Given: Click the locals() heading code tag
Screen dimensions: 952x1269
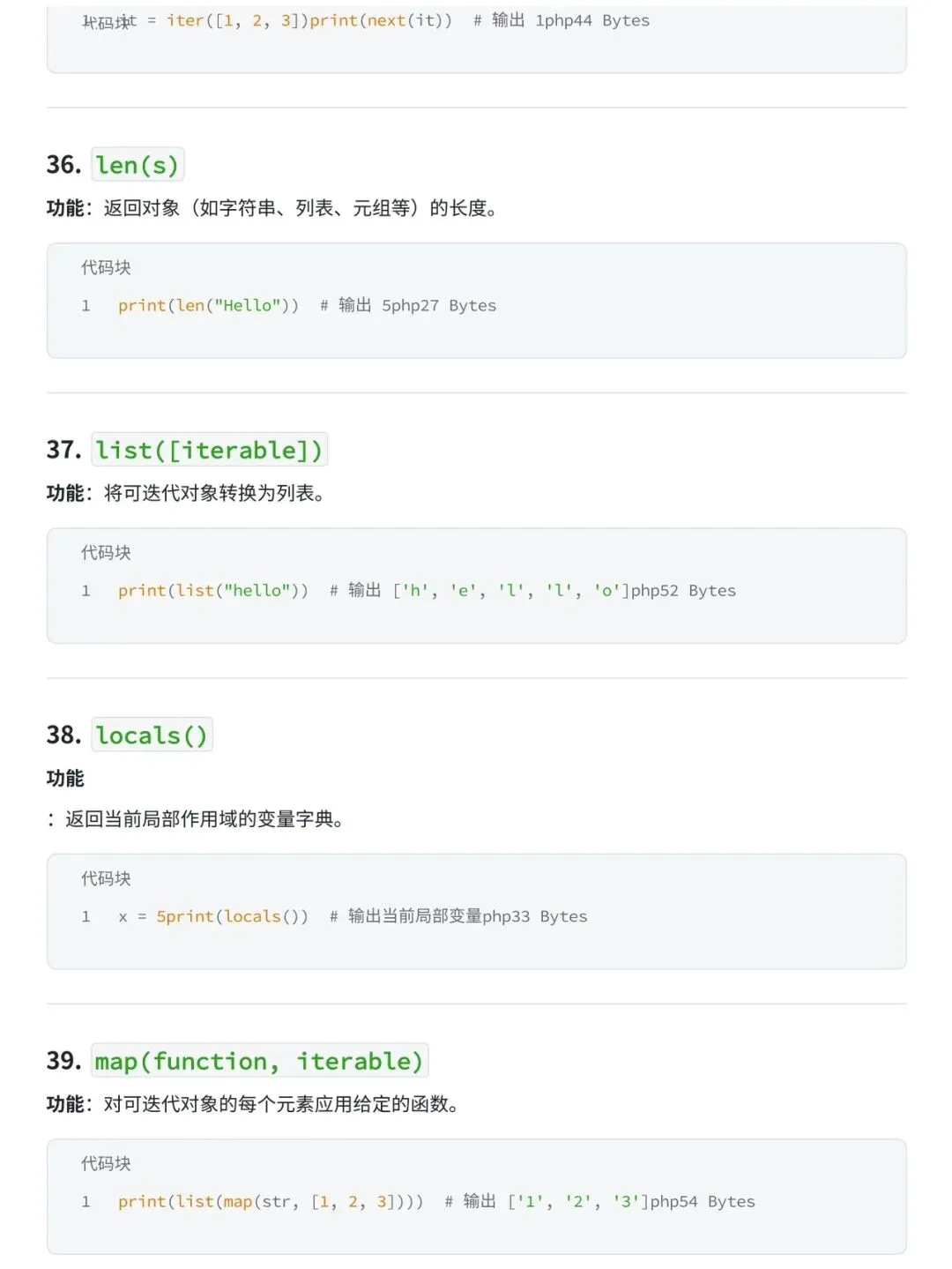Looking at the screenshot, I should (x=152, y=735).
